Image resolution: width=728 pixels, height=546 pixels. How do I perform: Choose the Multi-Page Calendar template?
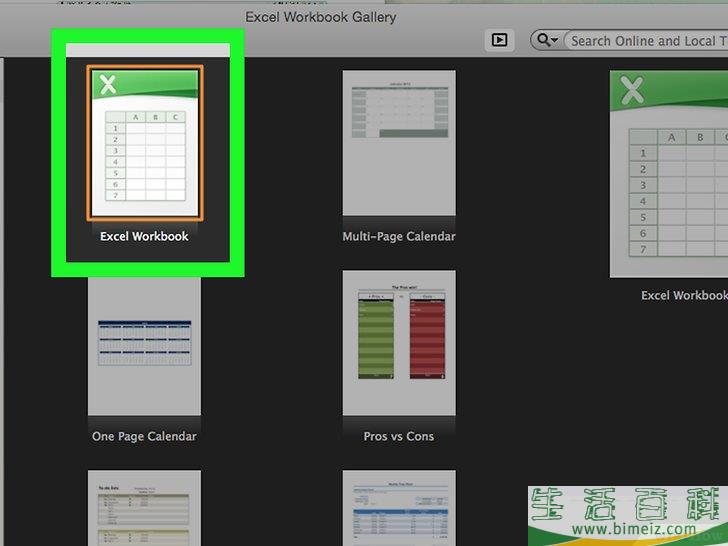399,143
